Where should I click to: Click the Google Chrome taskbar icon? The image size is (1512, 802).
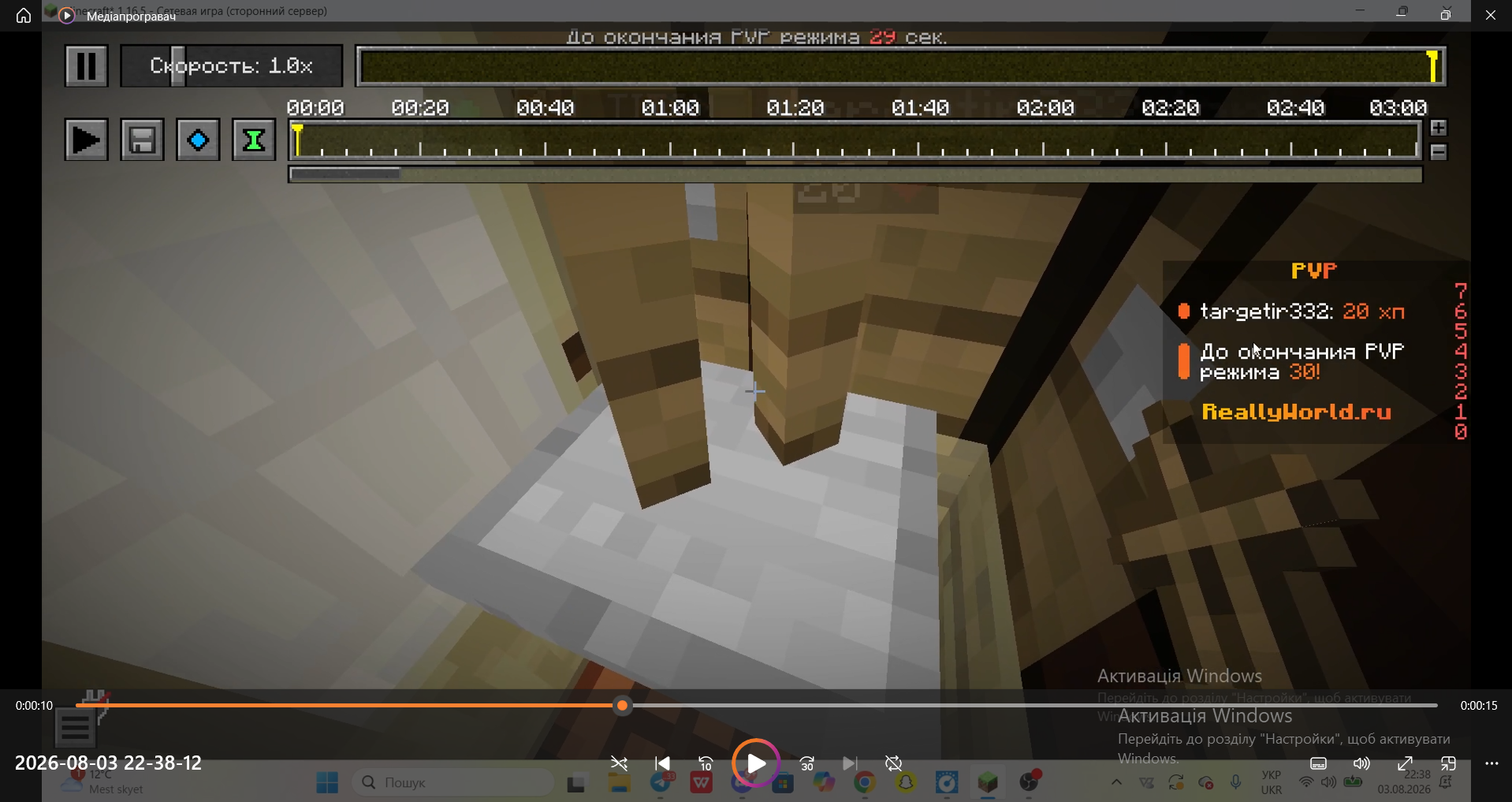pos(865,783)
